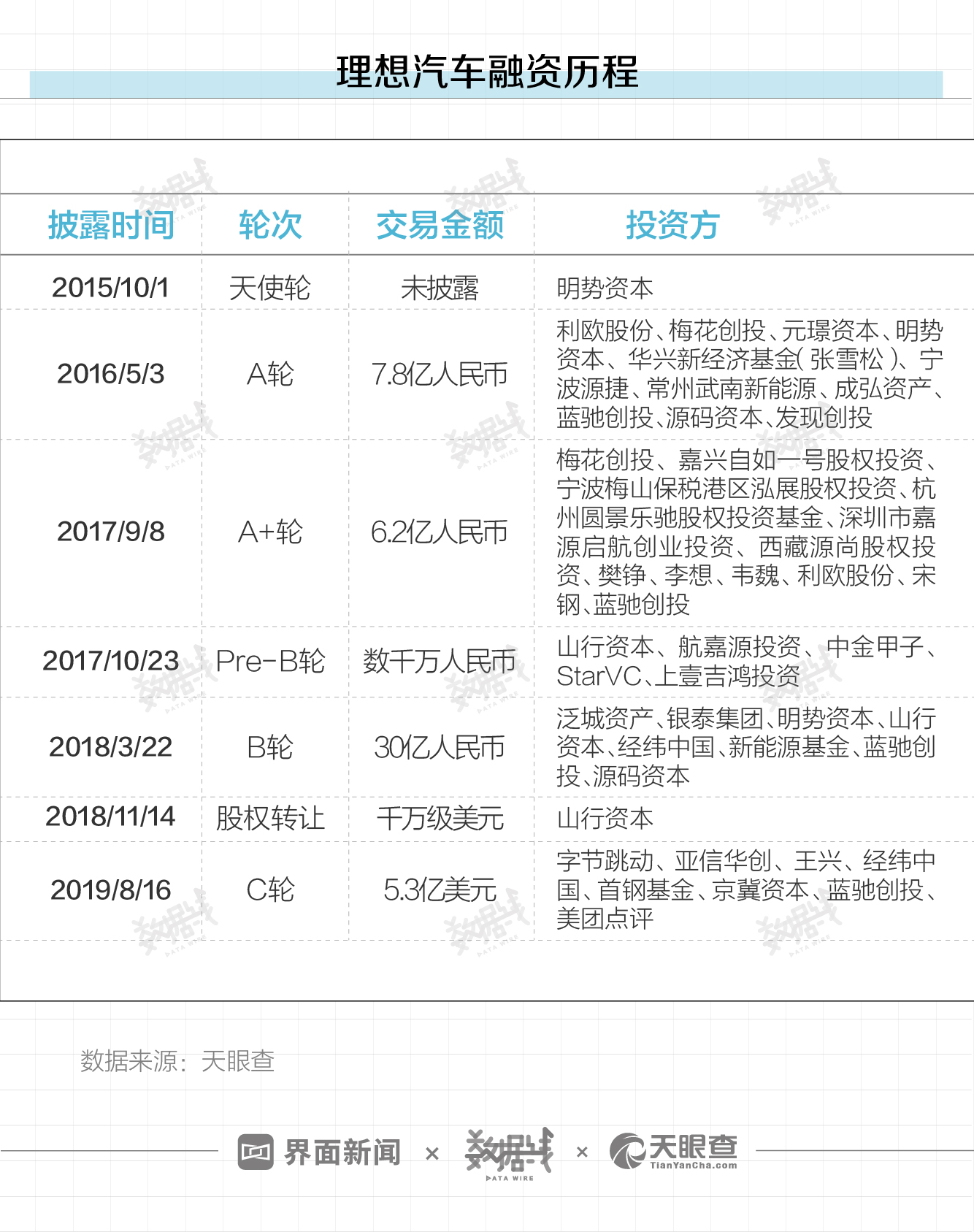Click the A+轮 round cell
Image resolution: width=974 pixels, height=1232 pixels.
(270, 532)
